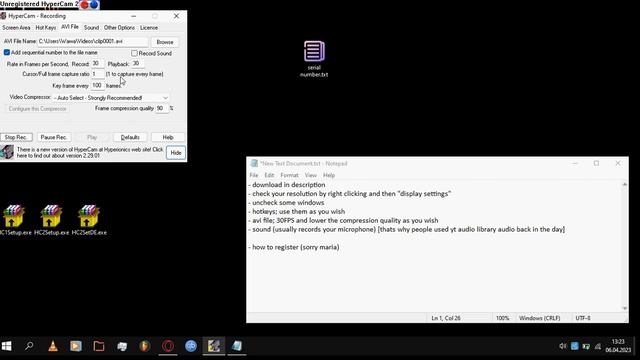Viewport: 640px width, 360px height.
Task: Switch to Hot Keys tab
Action: (x=46, y=27)
